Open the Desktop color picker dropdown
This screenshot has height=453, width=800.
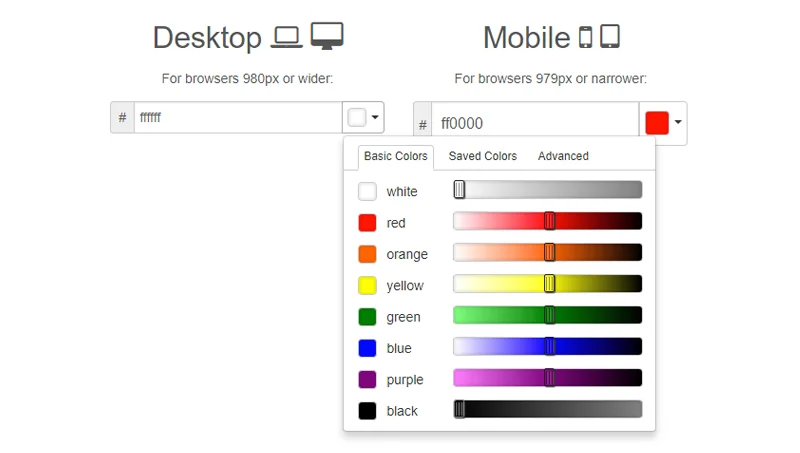tap(363, 117)
